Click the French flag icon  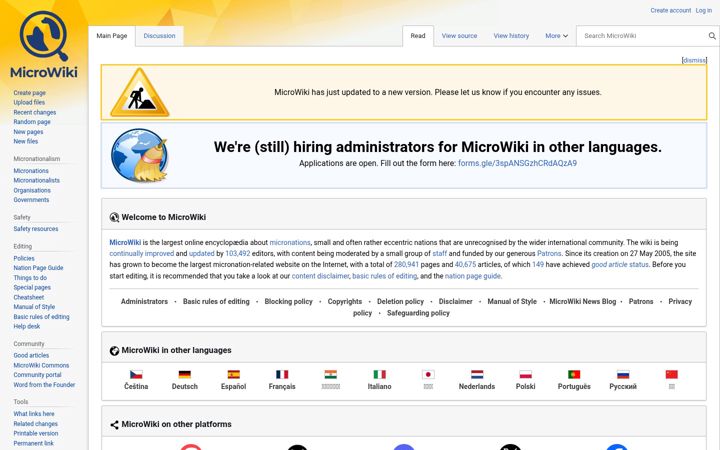click(282, 374)
